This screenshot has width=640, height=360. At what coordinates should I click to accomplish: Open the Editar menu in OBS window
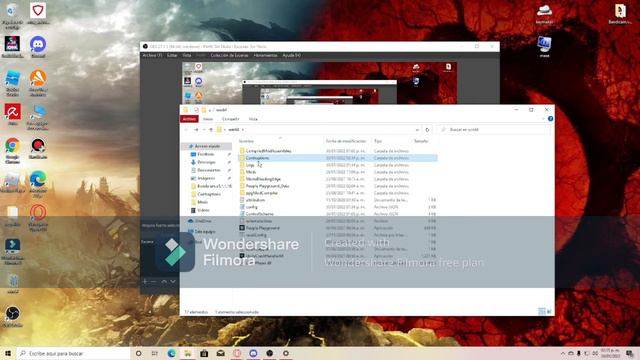point(172,55)
